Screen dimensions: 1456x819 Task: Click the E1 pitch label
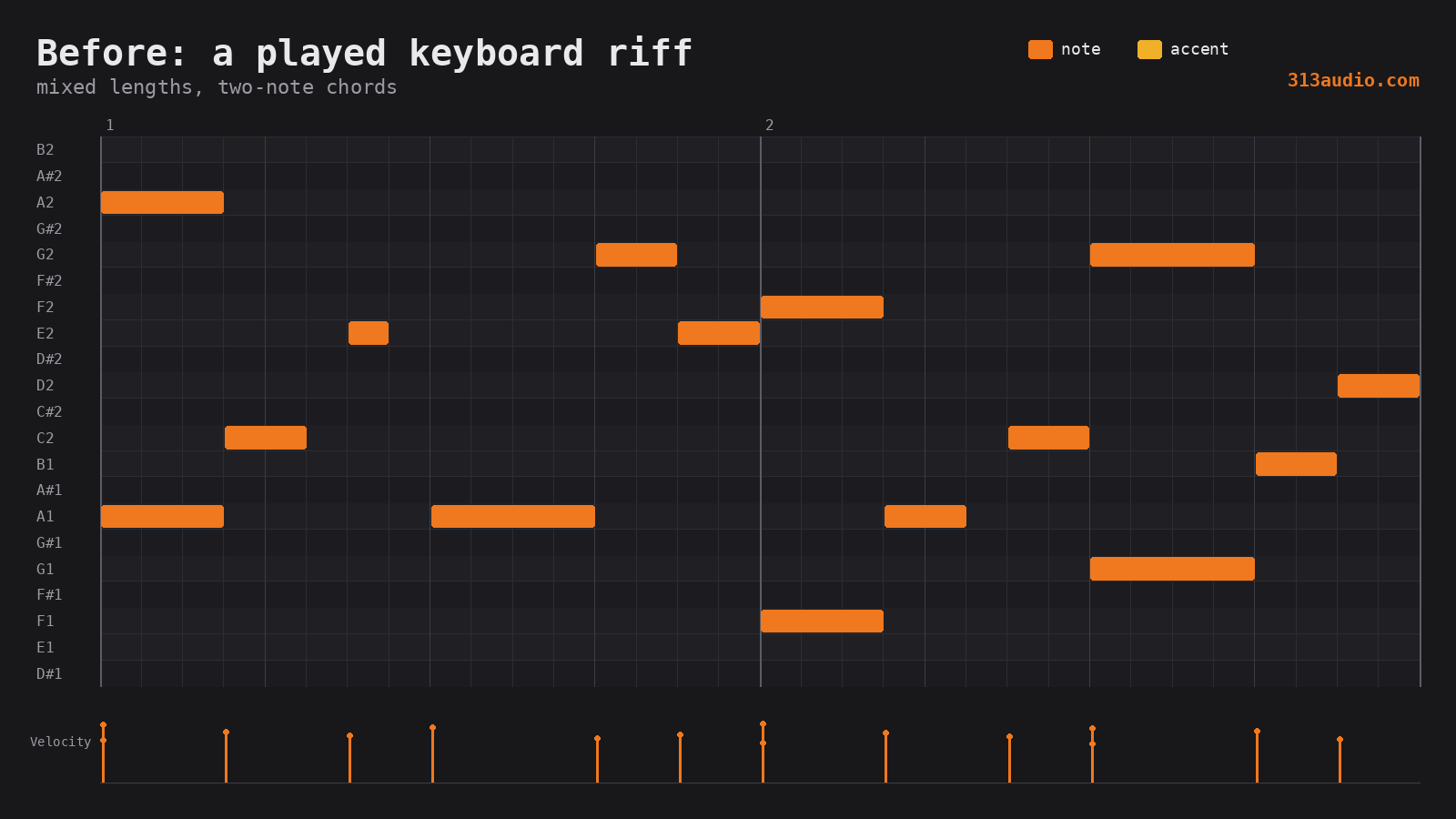pyautogui.click(x=45, y=647)
